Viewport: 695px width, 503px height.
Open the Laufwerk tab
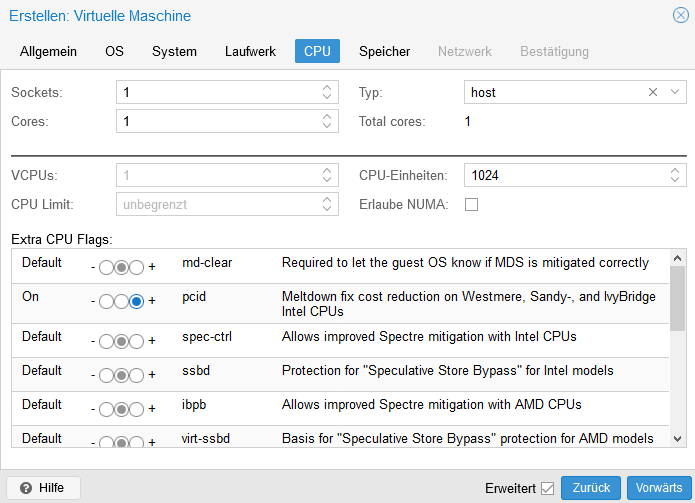tap(250, 51)
